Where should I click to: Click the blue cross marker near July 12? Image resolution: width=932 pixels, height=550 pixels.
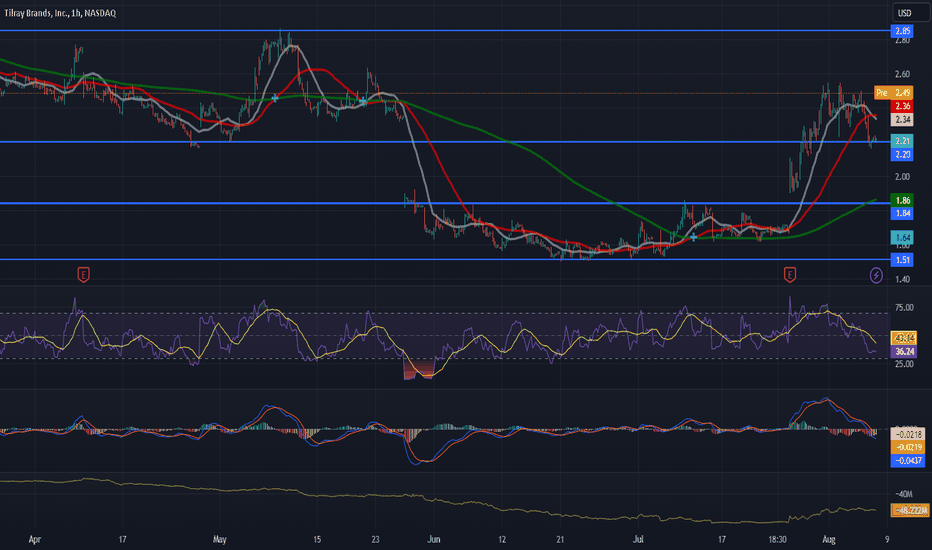694,237
